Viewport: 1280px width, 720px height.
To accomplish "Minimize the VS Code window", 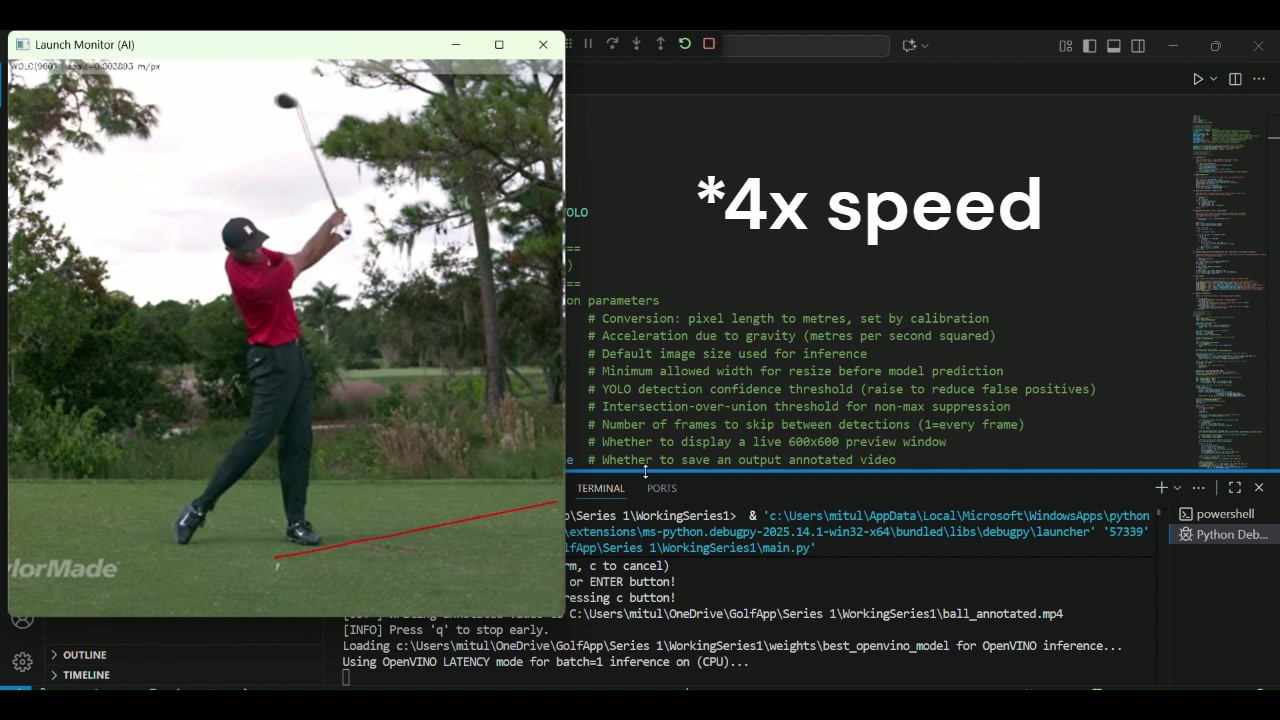I will 1173,46.
